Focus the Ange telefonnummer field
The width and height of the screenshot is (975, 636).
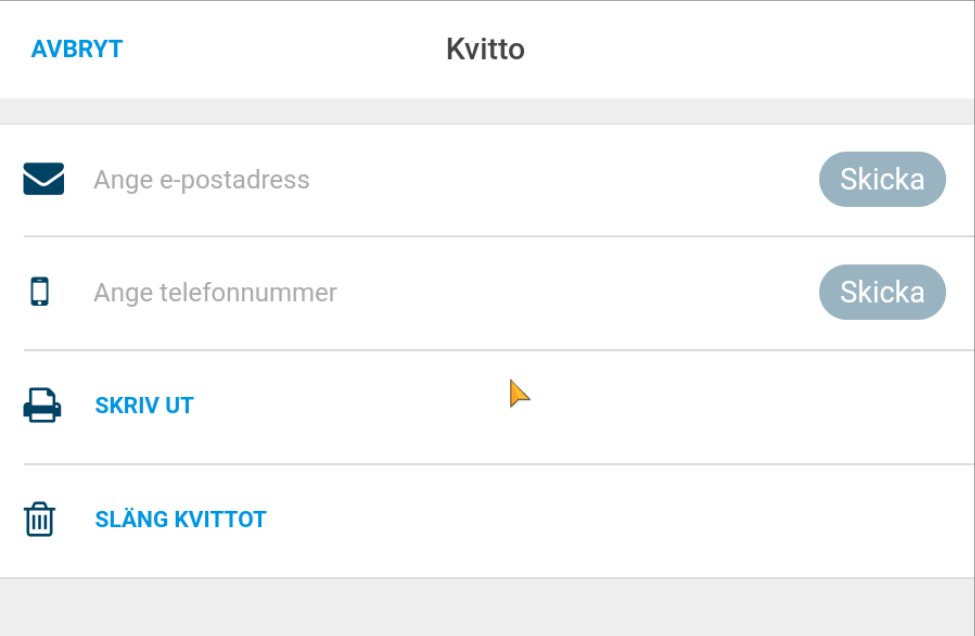pos(448,292)
